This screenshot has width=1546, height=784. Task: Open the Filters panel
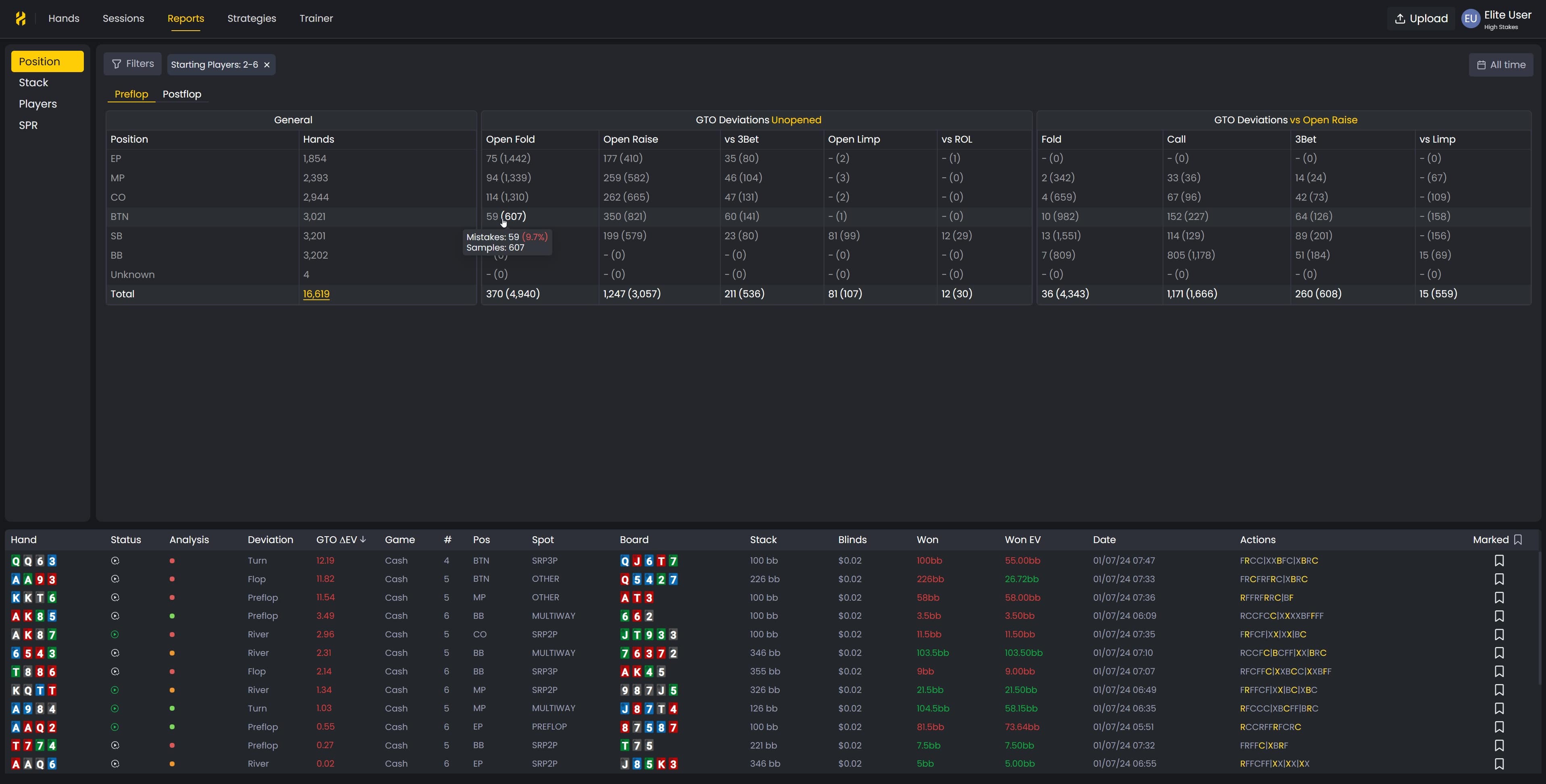[x=133, y=64]
